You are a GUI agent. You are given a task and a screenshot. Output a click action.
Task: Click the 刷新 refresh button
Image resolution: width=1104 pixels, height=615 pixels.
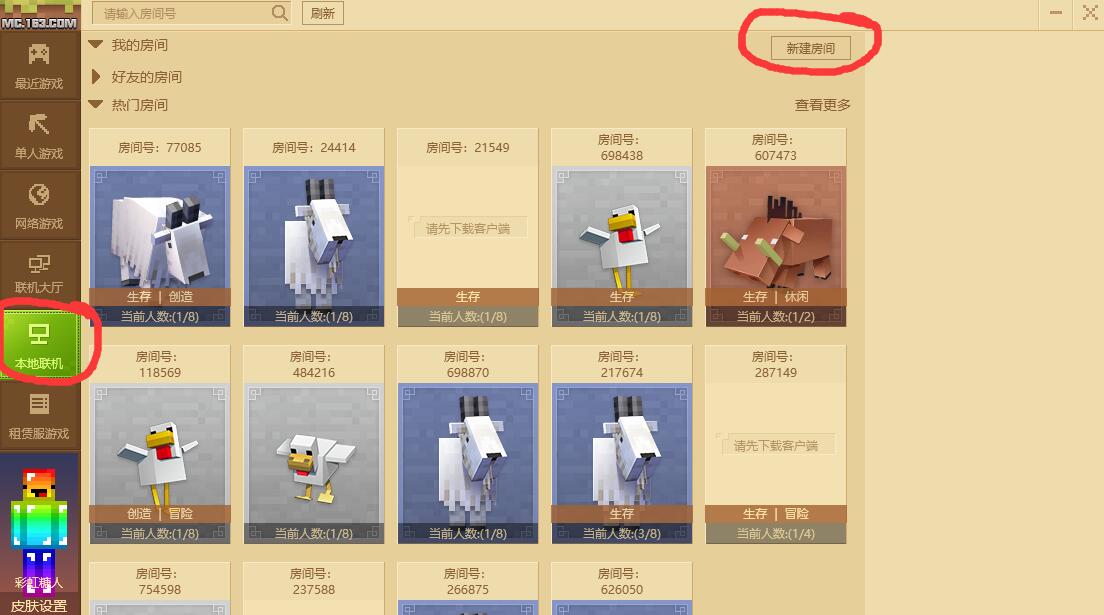coord(322,13)
